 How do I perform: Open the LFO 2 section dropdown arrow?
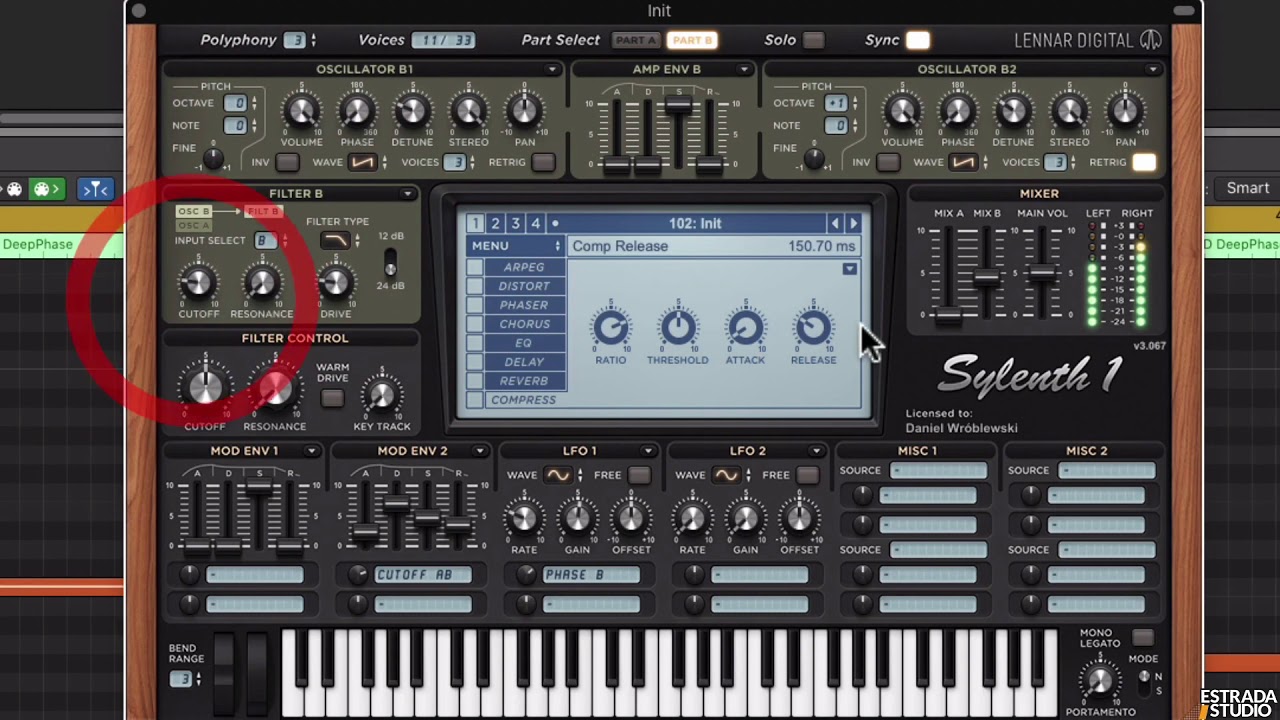tap(816, 451)
